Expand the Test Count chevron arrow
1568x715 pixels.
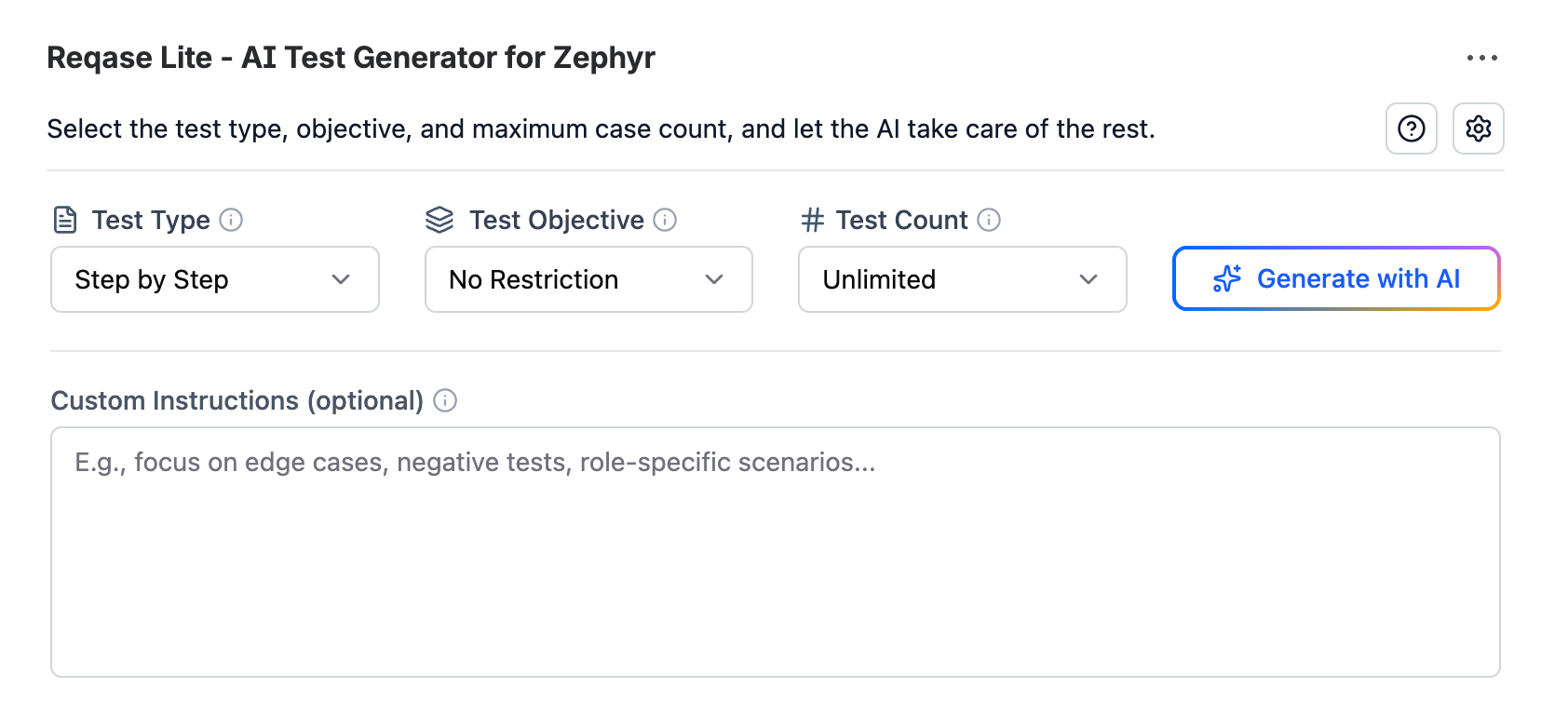1088,279
